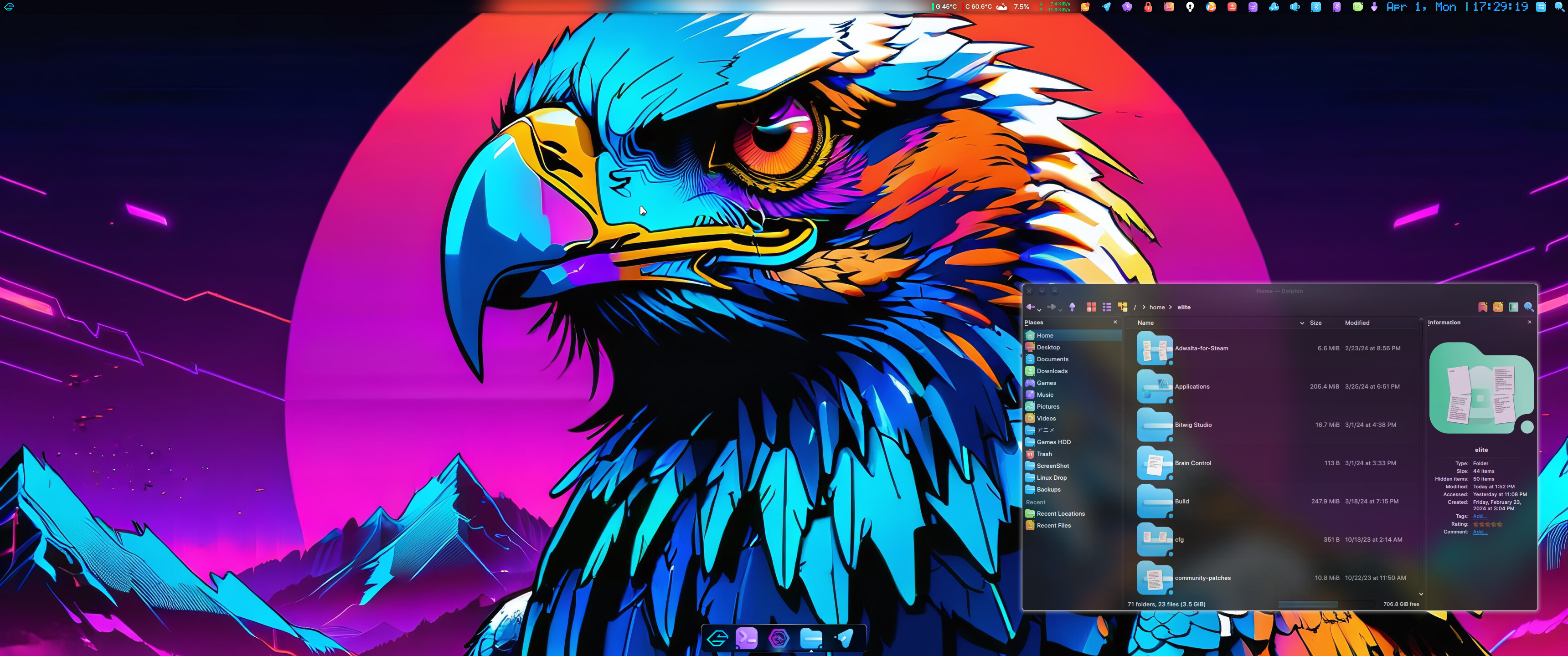
Task: Click the root '/' breadcrumb segment
Action: (1135, 307)
